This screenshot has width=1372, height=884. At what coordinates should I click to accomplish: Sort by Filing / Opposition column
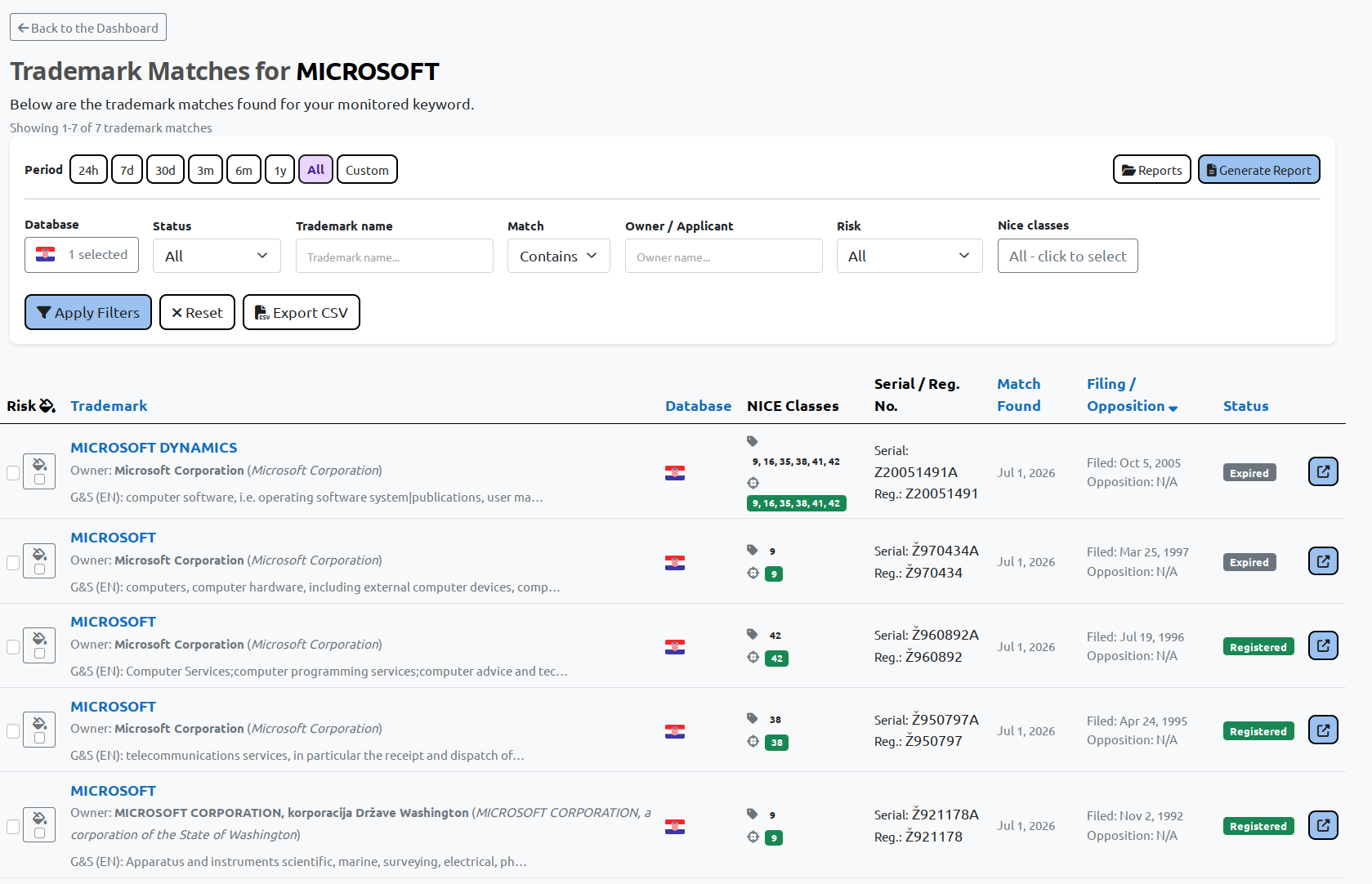coord(1132,395)
